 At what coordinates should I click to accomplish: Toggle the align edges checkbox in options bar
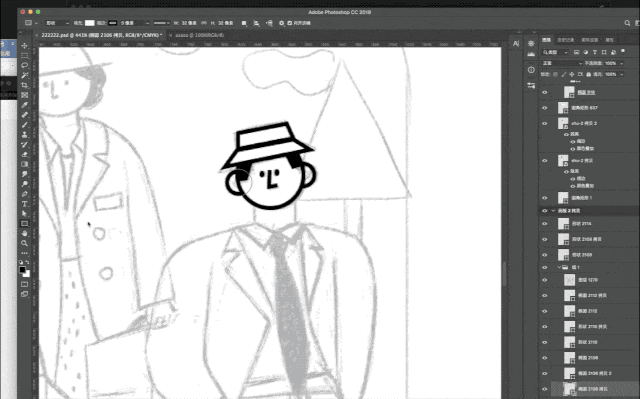[290, 23]
